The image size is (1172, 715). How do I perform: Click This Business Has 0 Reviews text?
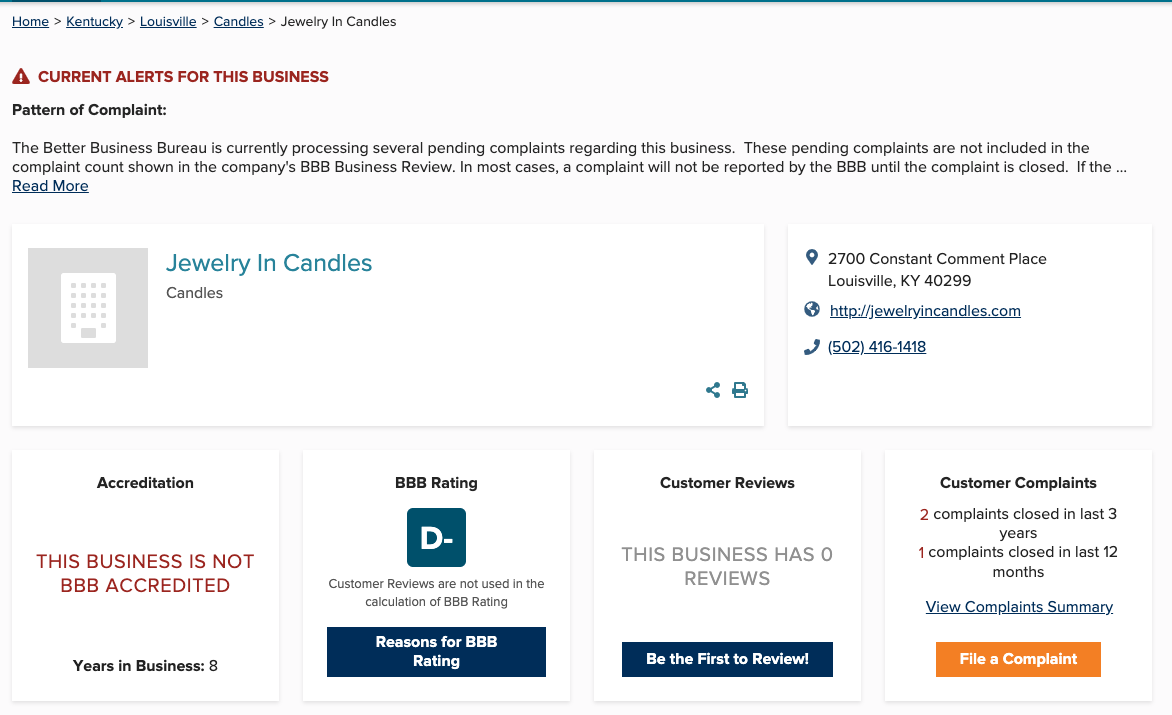point(727,566)
